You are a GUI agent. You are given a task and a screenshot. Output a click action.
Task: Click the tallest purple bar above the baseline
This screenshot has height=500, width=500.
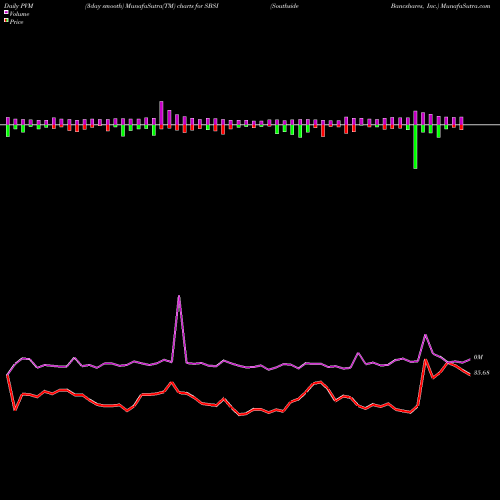[161, 113]
